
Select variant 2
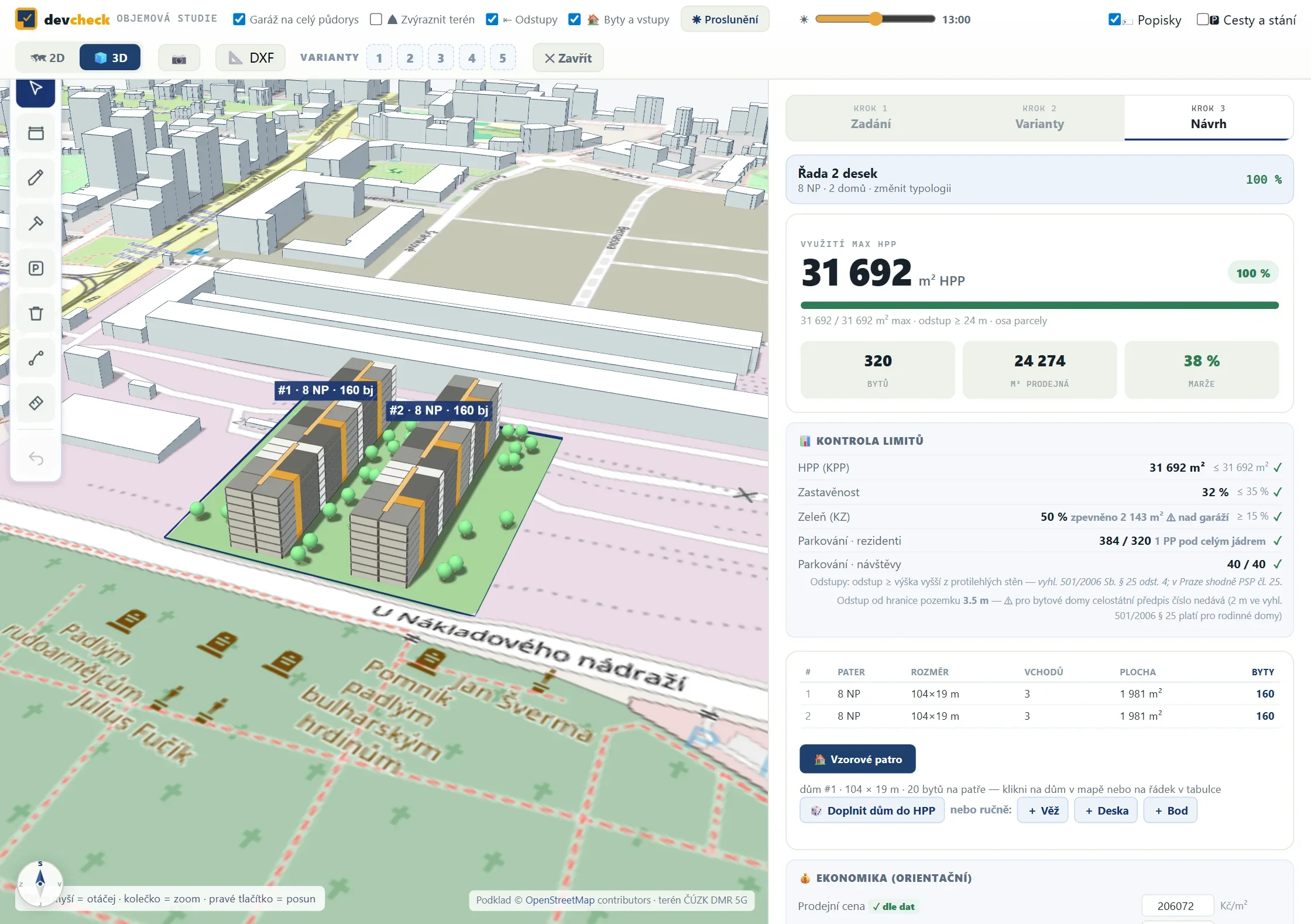click(410, 58)
